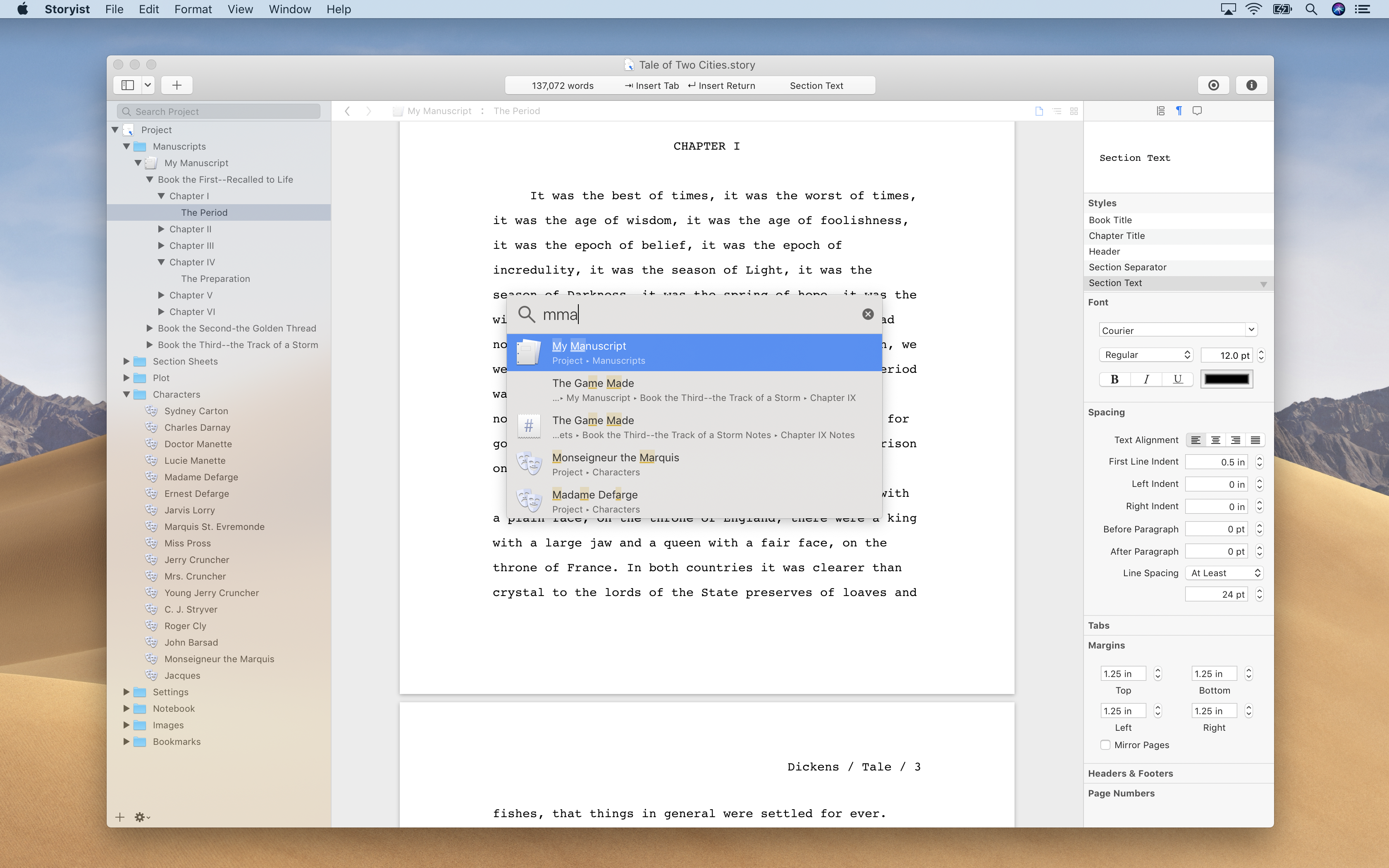Select Sydney Carton character sheet
Screen dimensions: 1389x868
[196, 411]
